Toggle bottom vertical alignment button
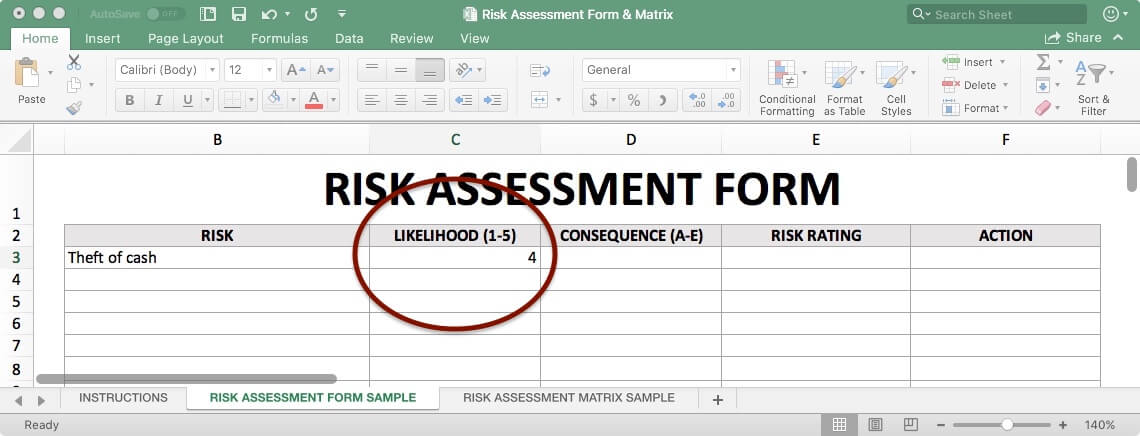Image resolution: width=1140 pixels, height=436 pixels. coord(430,70)
